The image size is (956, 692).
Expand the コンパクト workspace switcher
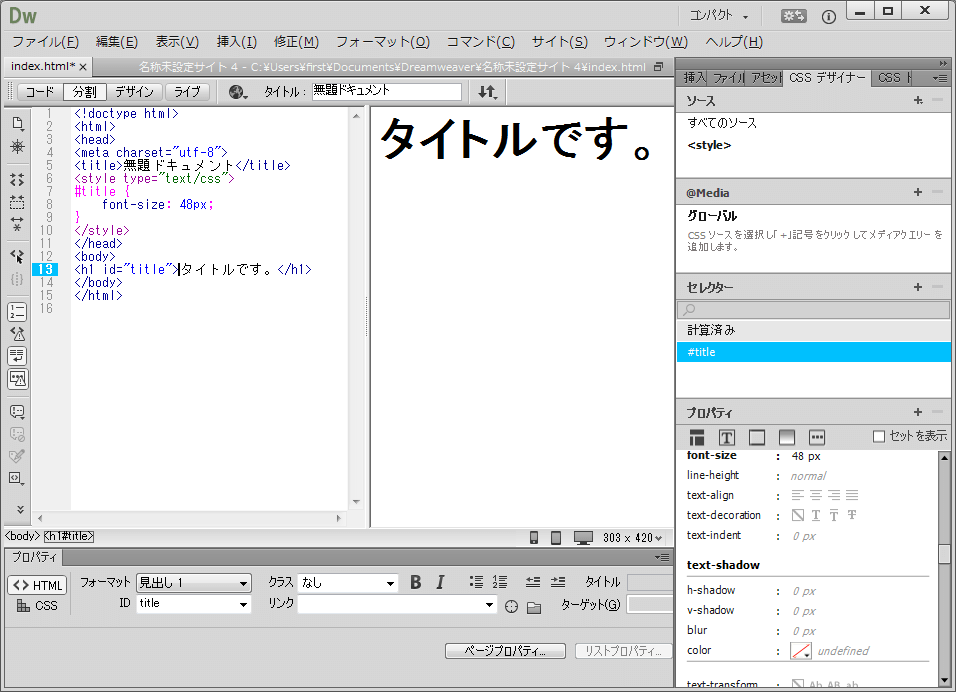point(719,16)
